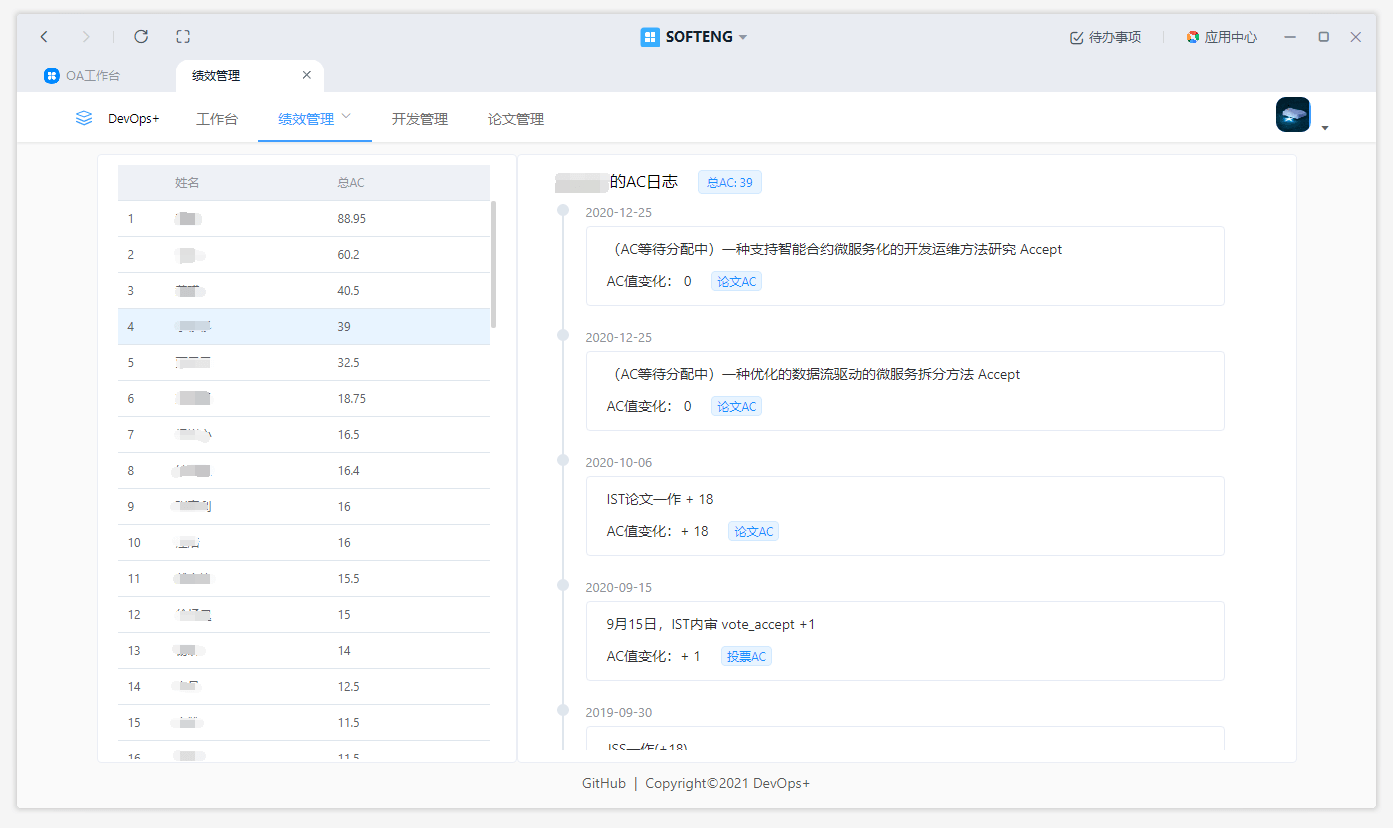Toggle fullscreen with the expand icon
Viewport: 1393px width, 828px height.
183,37
